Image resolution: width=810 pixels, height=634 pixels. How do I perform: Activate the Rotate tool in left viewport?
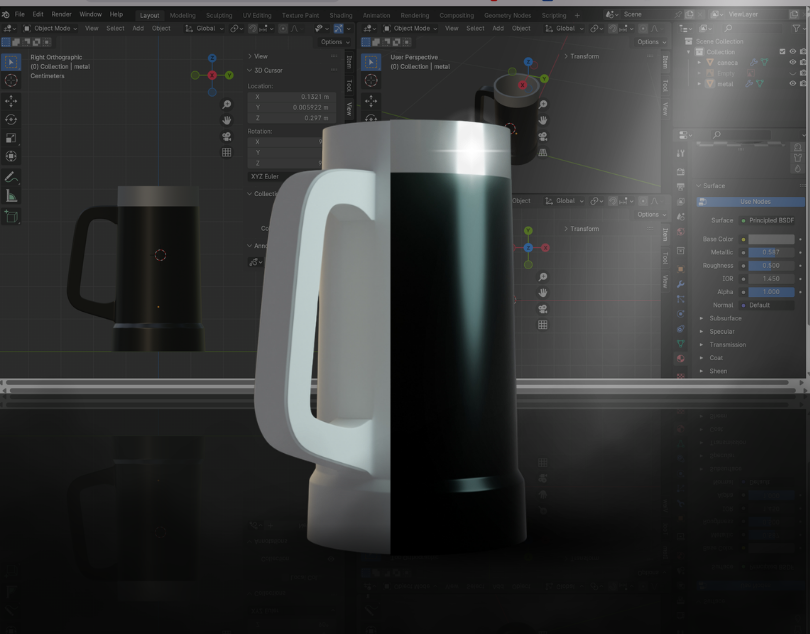(11, 120)
